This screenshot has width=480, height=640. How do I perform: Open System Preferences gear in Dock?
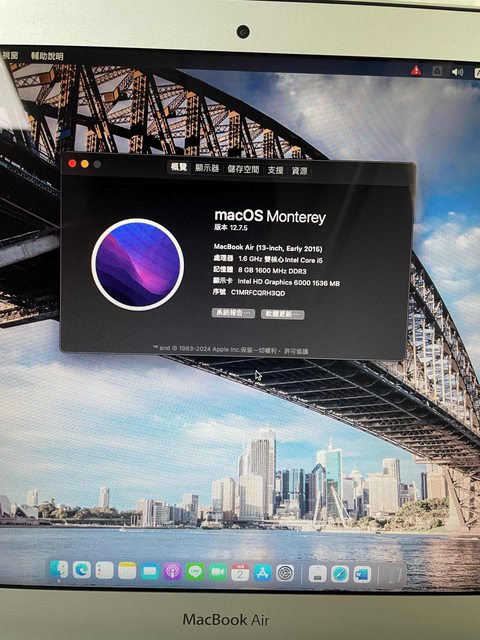pos(285,573)
